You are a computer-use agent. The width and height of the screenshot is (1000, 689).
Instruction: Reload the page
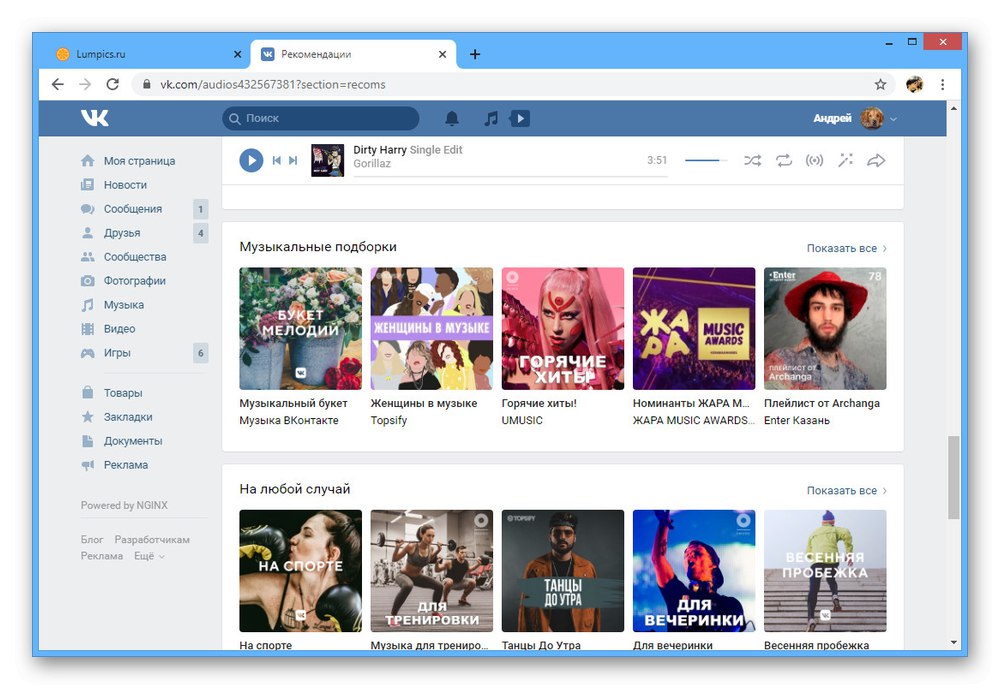click(x=113, y=84)
